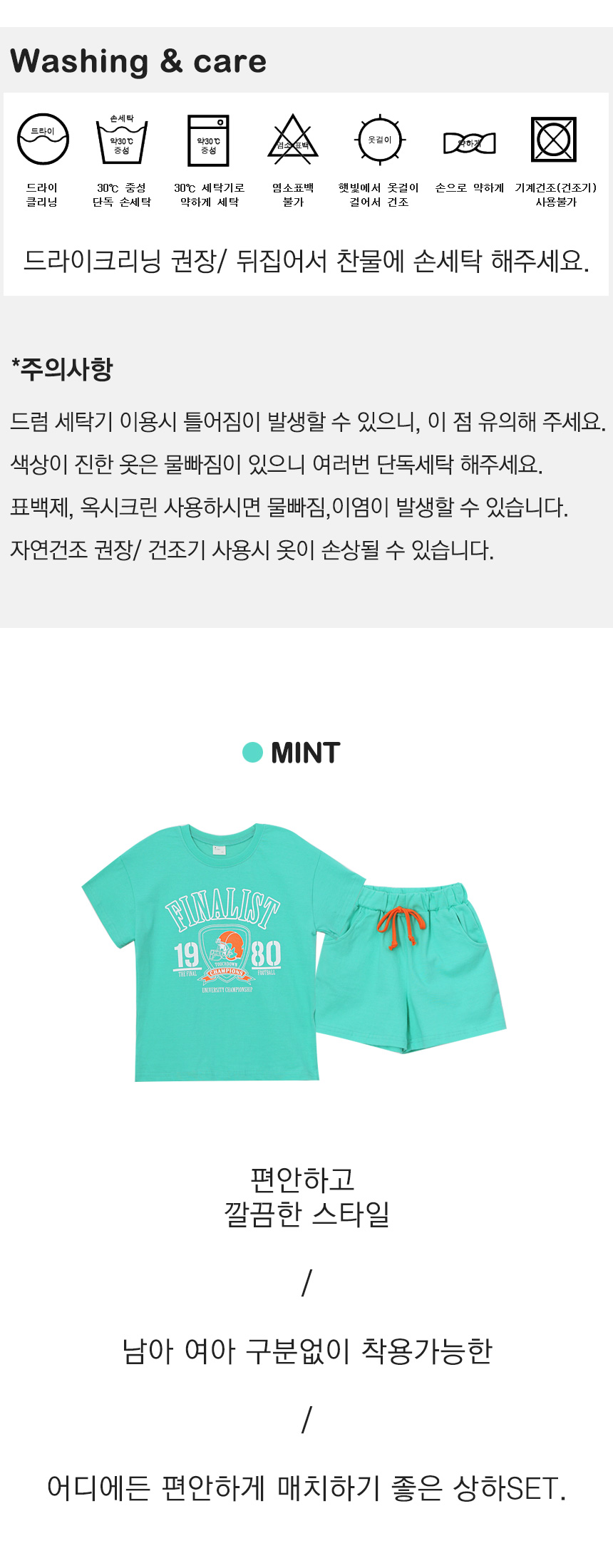This screenshot has height=1568, width=613.
Task: Select the gentle hand wring icon
Action: [469, 143]
